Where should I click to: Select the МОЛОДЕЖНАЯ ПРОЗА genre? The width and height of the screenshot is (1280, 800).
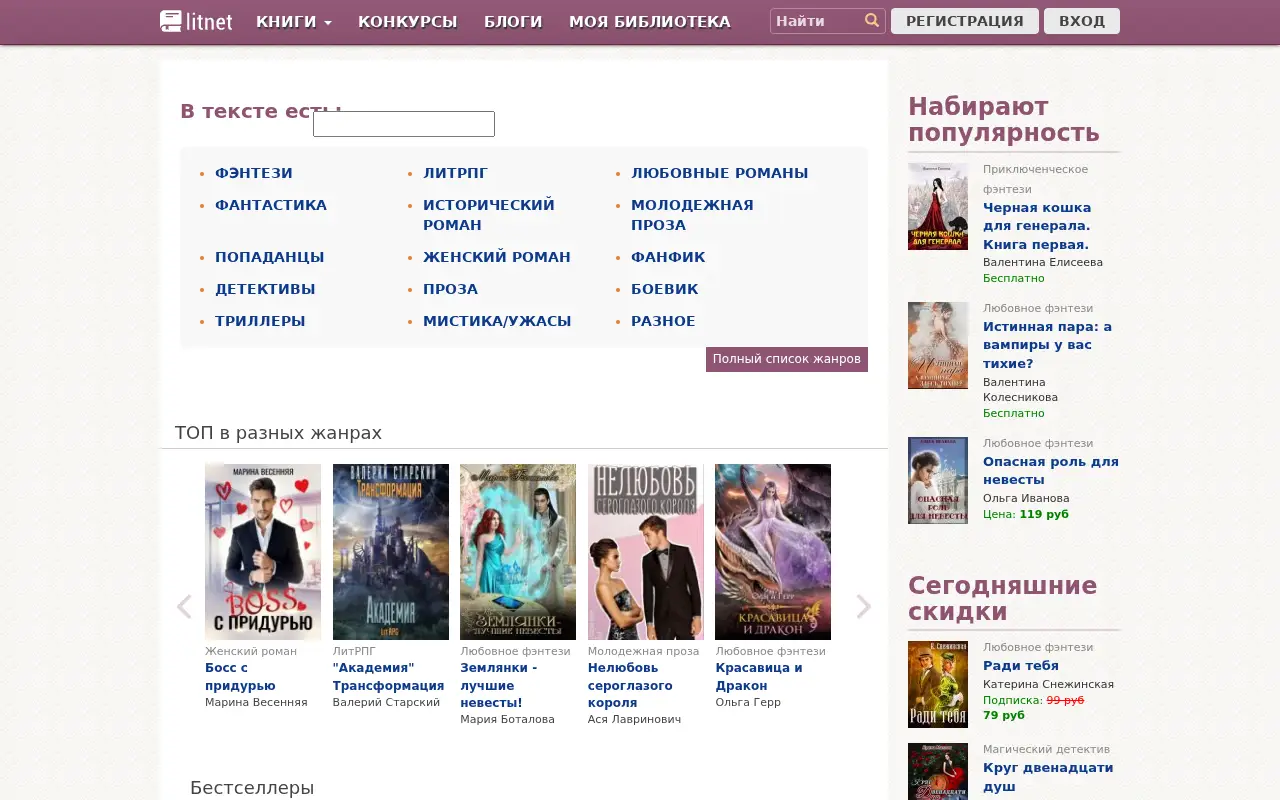pyautogui.click(x=692, y=215)
